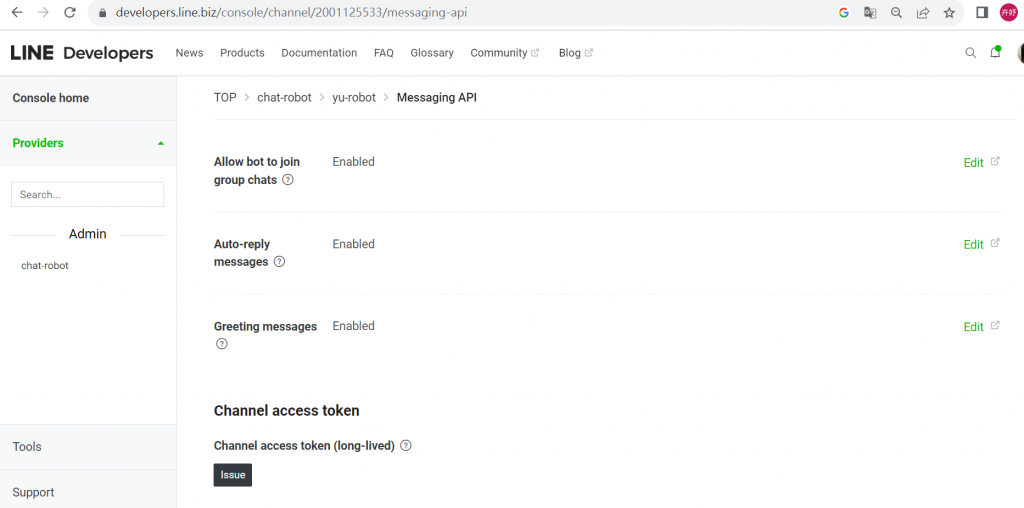Open the Documentation menu item
Image resolution: width=1024 pixels, height=508 pixels.
[x=319, y=53]
